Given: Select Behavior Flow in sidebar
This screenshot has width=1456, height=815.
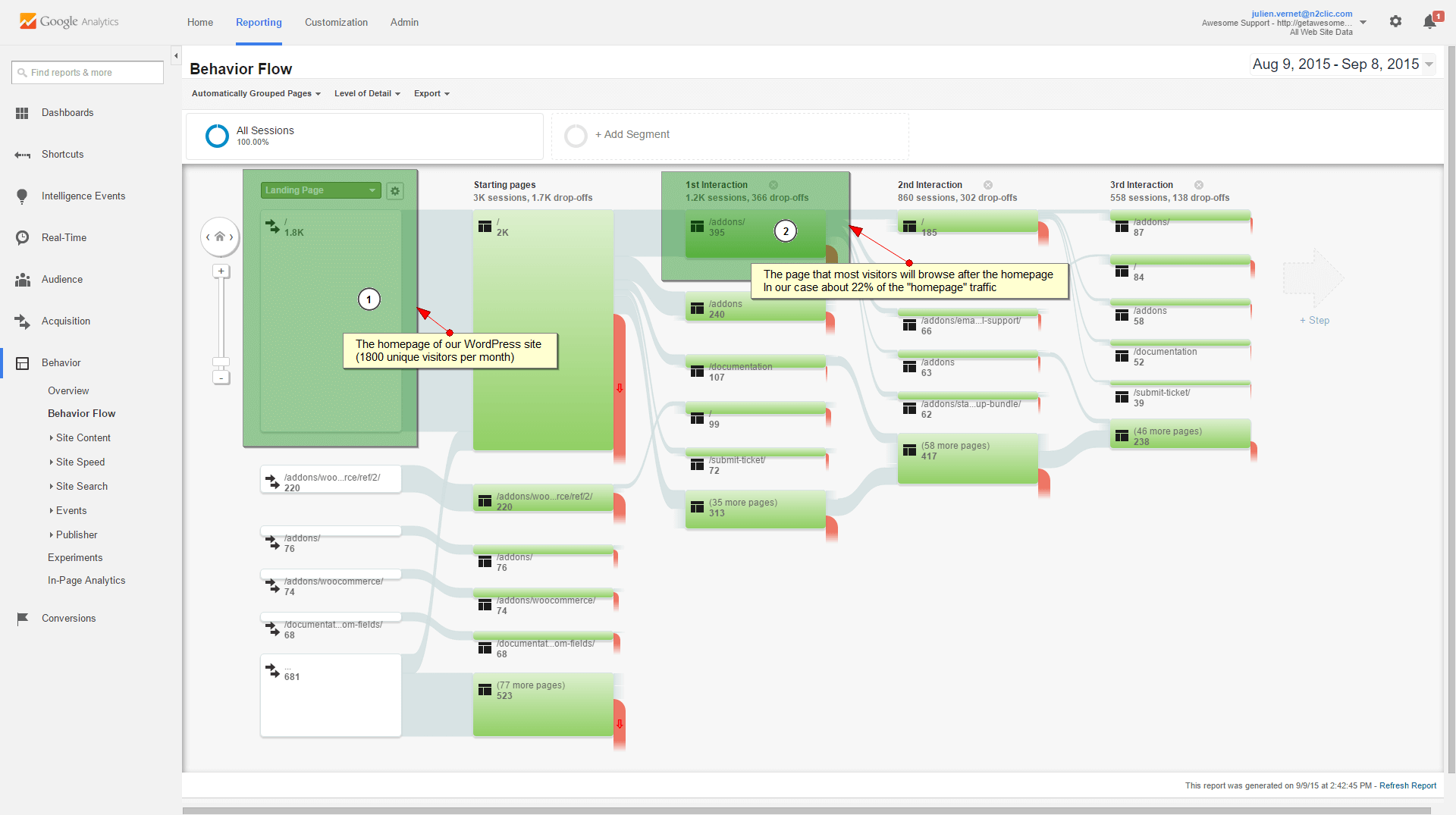Looking at the screenshot, I should pos(81,414).
